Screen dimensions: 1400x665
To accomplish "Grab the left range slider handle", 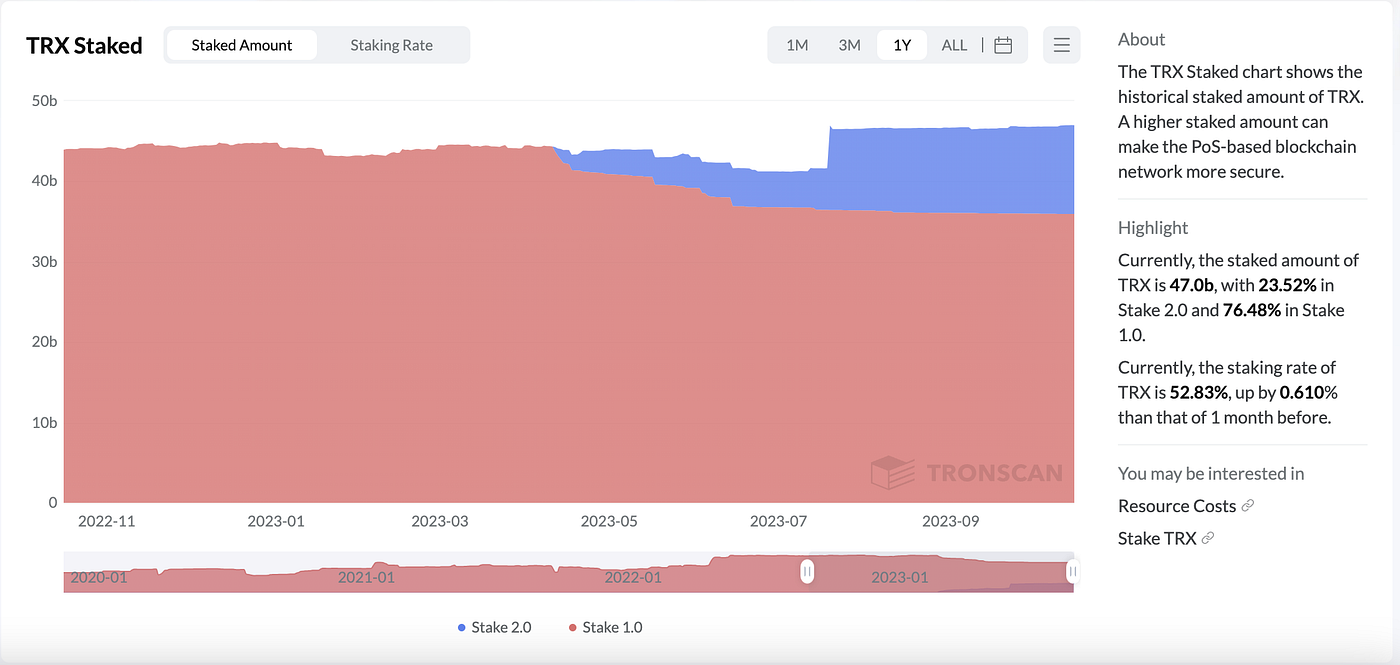I will 807,572.
